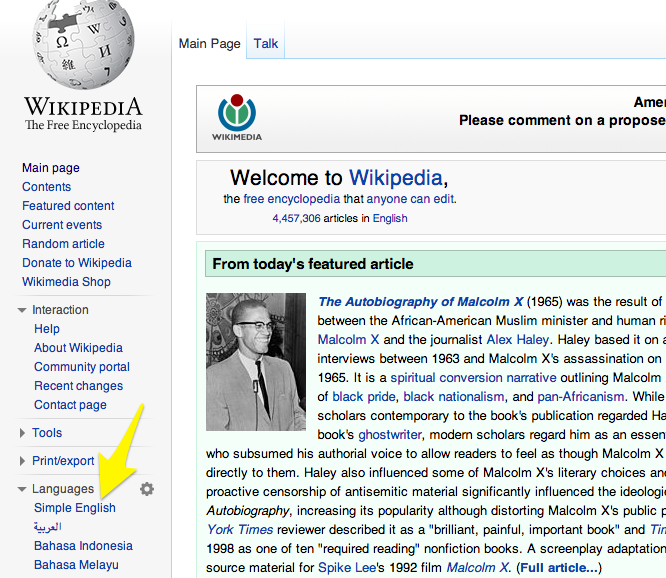
Task: Open the pan-Africanism link
Action: coord(581,397)
